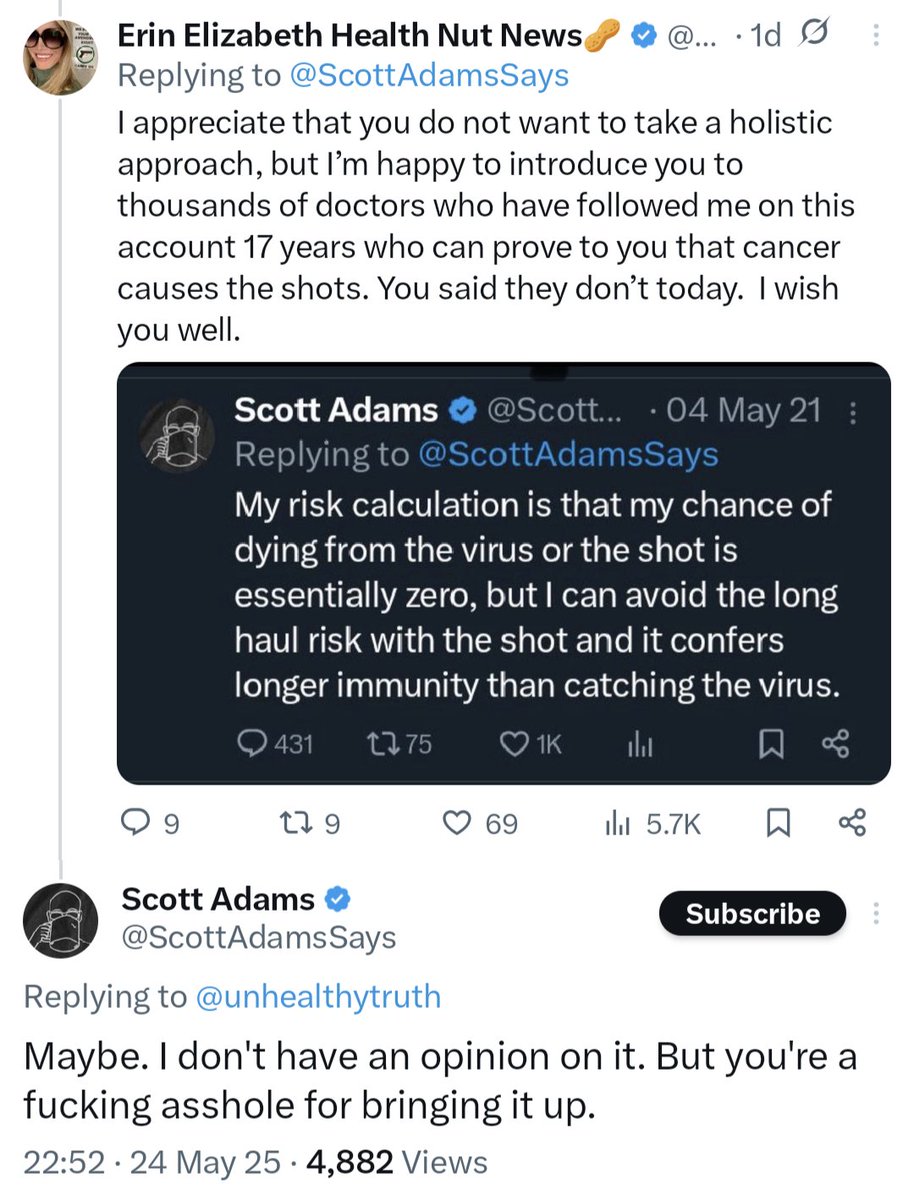
Task: Click the 4,882 Views count
Action: pos(397,1163)
